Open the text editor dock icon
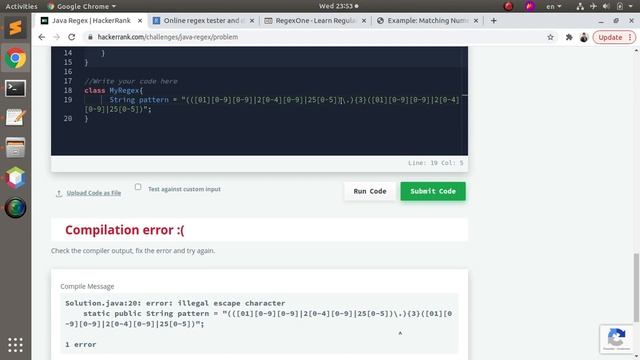This screenshot has height=360, width=640. click(x=16, y=118)
